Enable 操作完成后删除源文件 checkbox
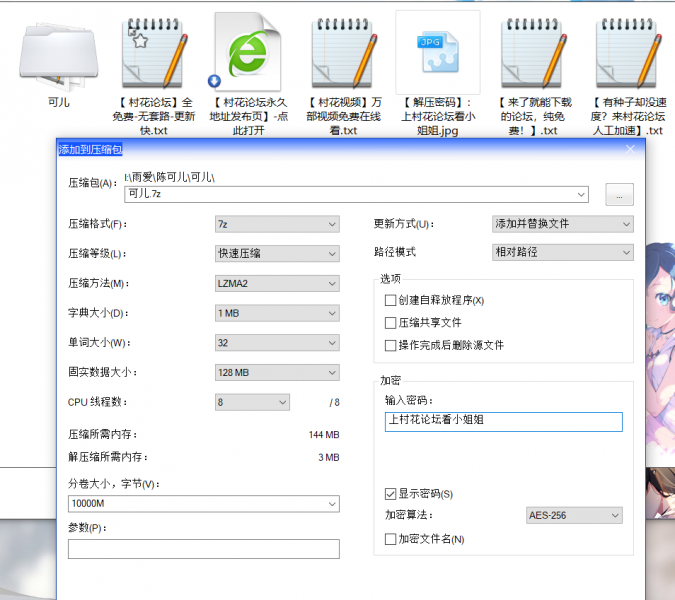The height and width of the screenshot is (600, 675). [390, 345]
